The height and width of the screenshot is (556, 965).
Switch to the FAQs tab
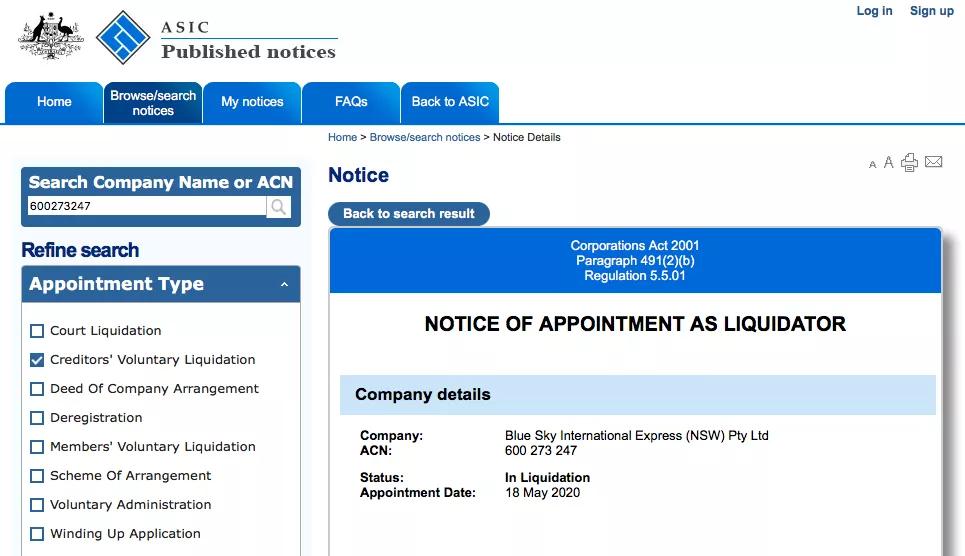[x=351, y=102]
